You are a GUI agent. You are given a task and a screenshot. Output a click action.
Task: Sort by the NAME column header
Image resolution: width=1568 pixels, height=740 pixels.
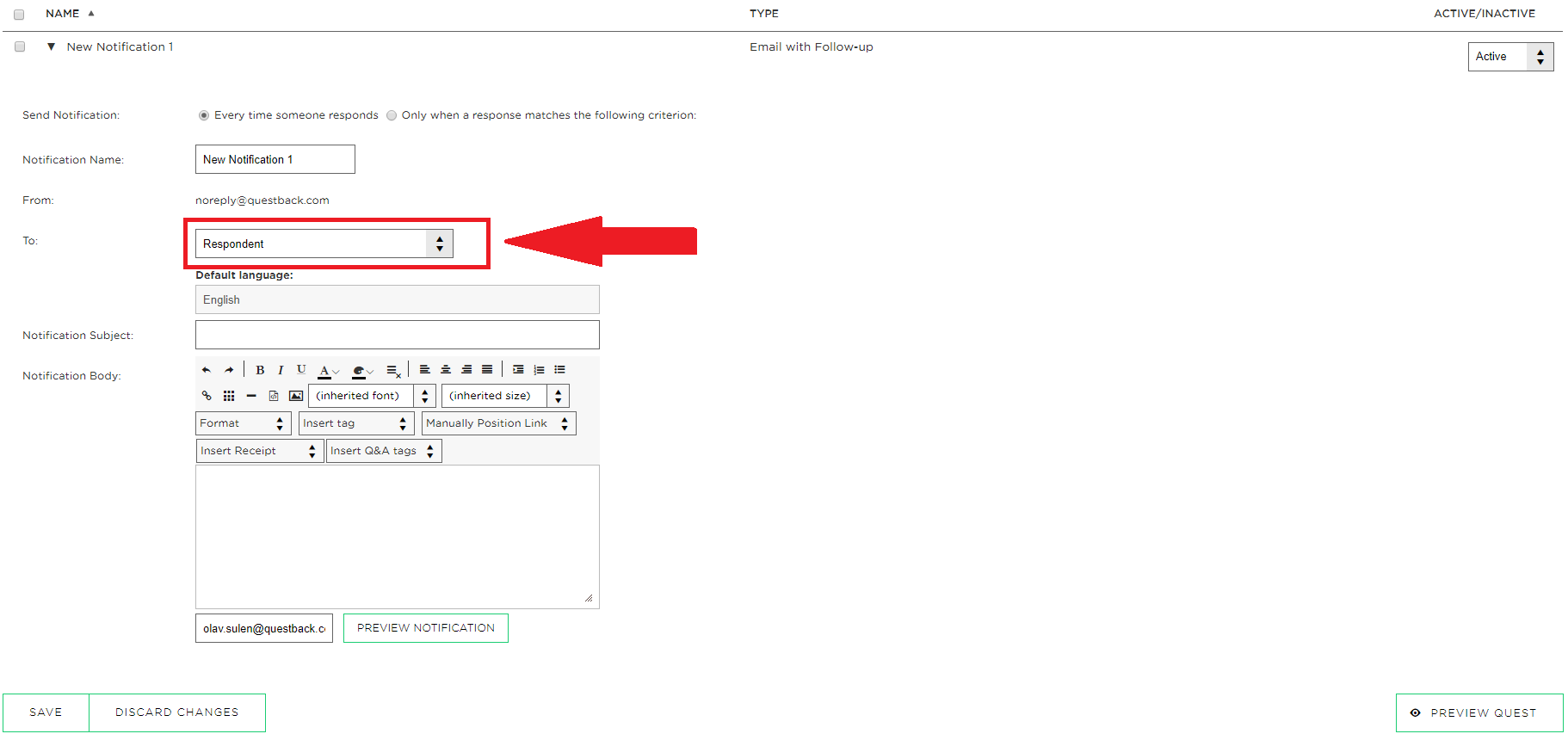coord(63,14)
